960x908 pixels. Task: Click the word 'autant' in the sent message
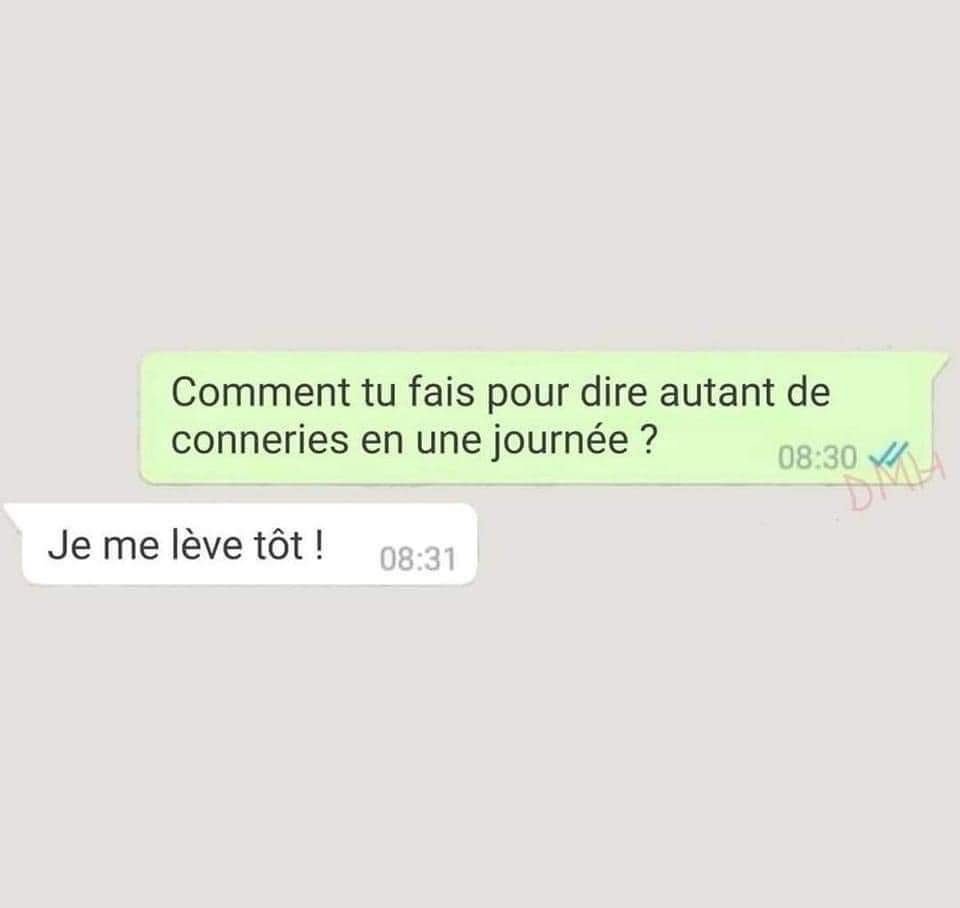(719, 392)
